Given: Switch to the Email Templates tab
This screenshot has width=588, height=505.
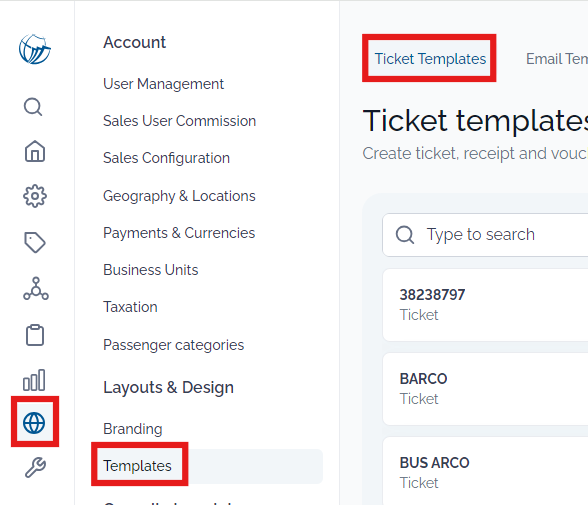Looking at the screenshot, I should (x=556, y=59).
